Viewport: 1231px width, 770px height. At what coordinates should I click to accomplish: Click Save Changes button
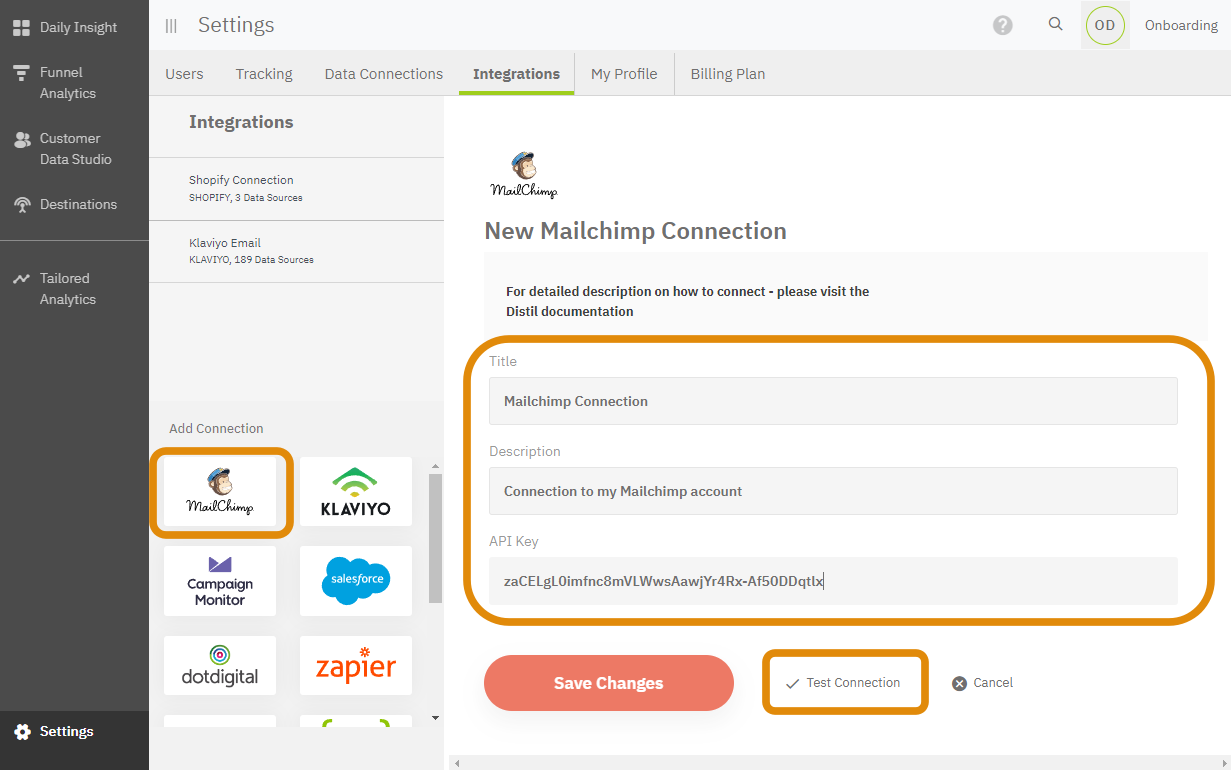coord(609,683)
